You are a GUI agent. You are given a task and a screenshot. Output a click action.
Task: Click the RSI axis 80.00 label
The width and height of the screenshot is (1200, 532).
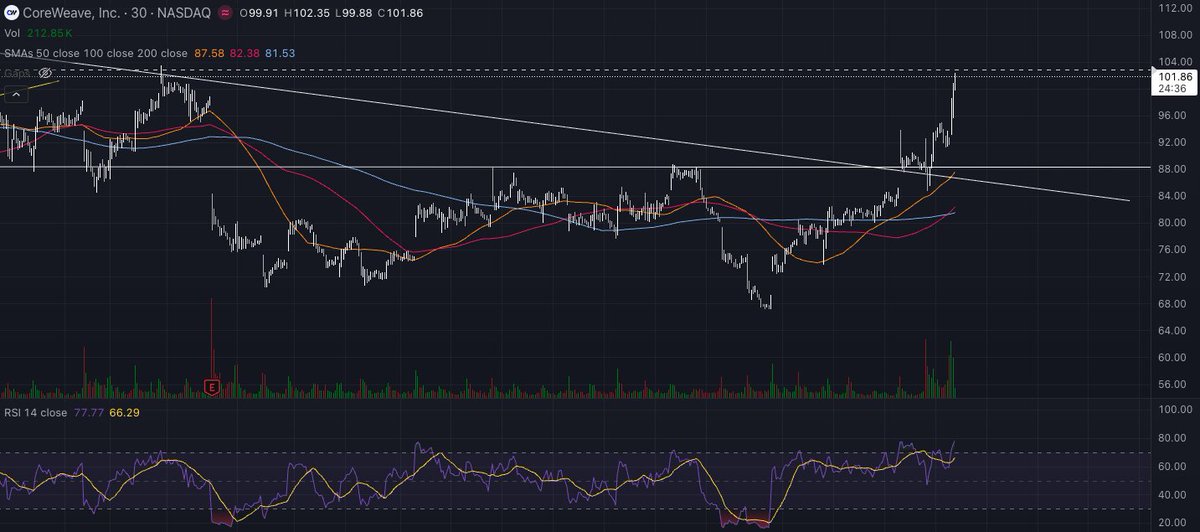[x=1173, y=438]
